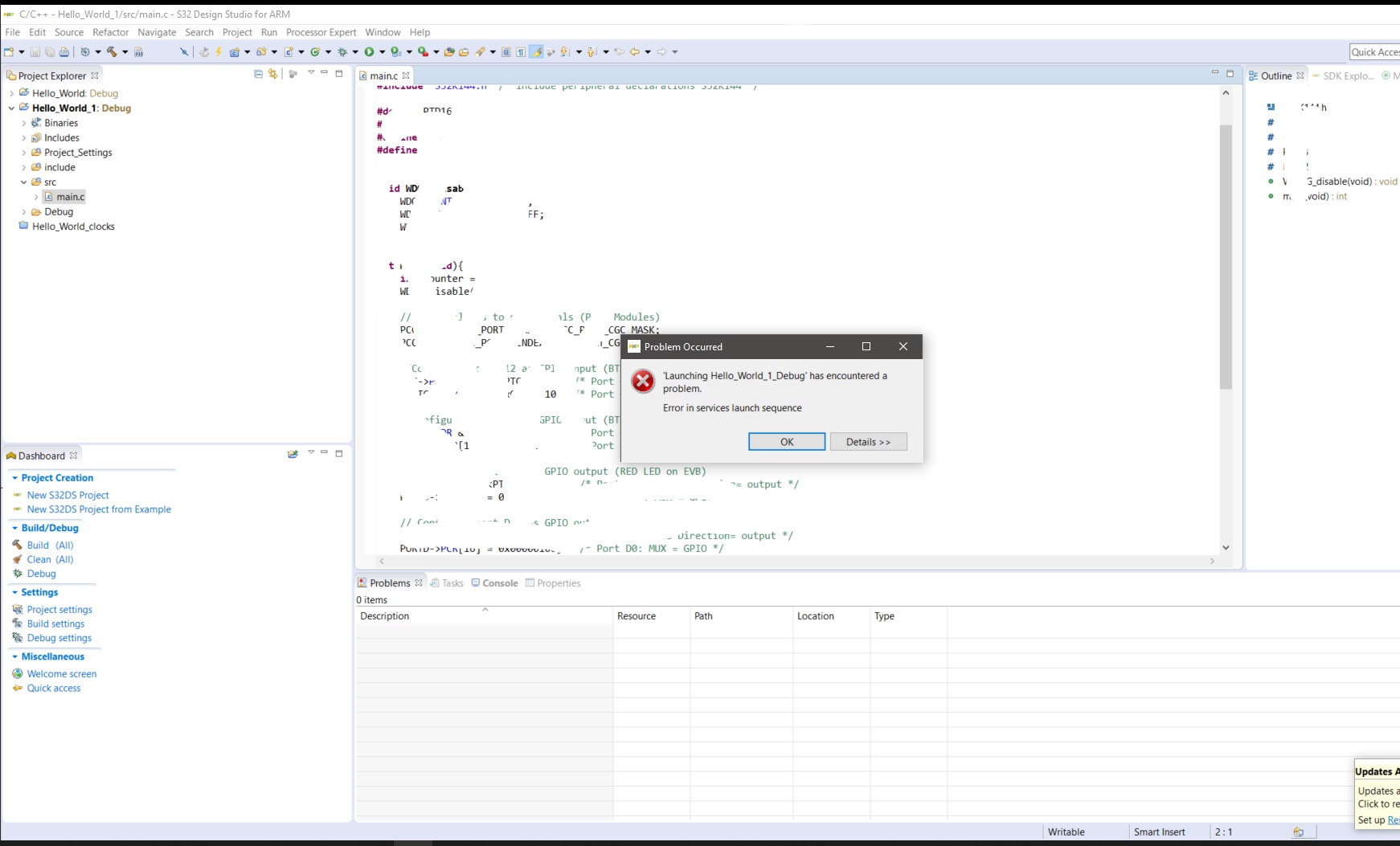Viewport: 1400px width, 846px height.
Task: Toggle block selection mode toolbar icon
Action: (506, 52)
